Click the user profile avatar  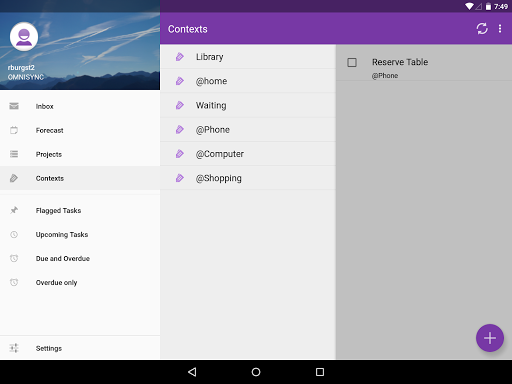click(24, 37)
